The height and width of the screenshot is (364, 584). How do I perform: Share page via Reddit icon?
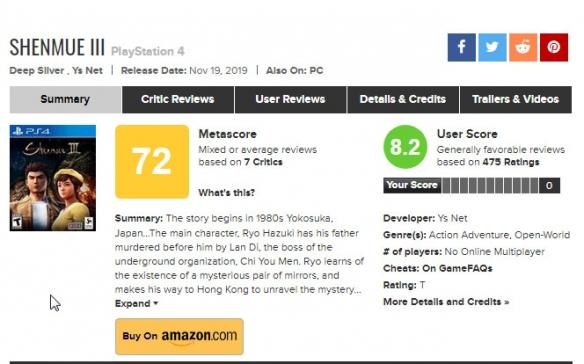tap(523, 47)
